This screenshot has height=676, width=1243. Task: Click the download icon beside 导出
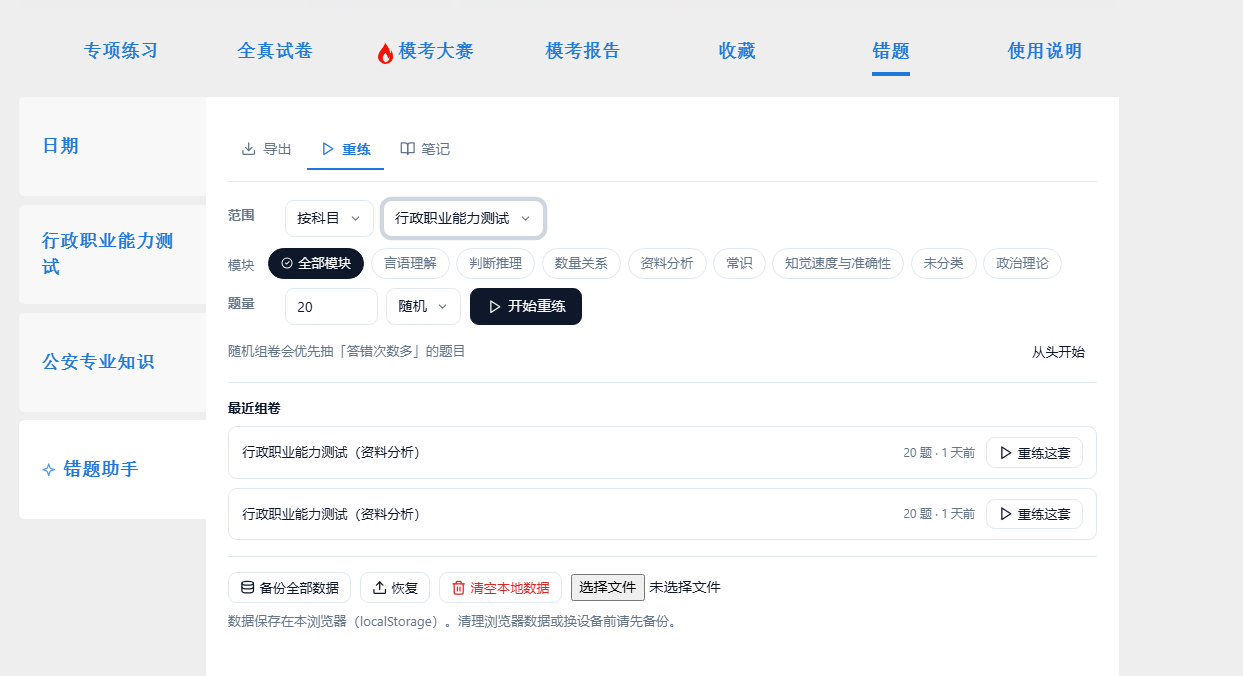(x=249, y=149)
